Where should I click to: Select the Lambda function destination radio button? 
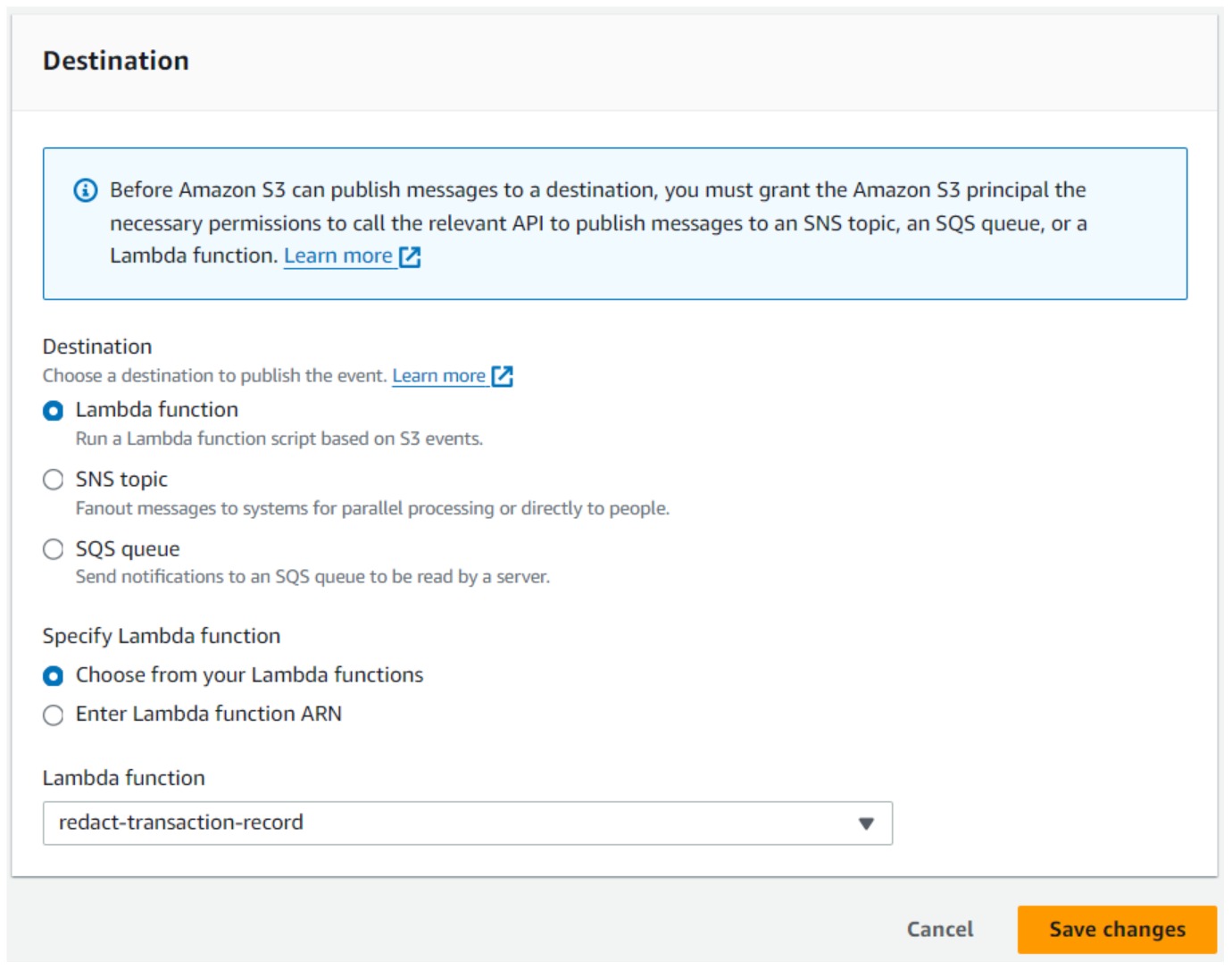(x=54, y=411)
